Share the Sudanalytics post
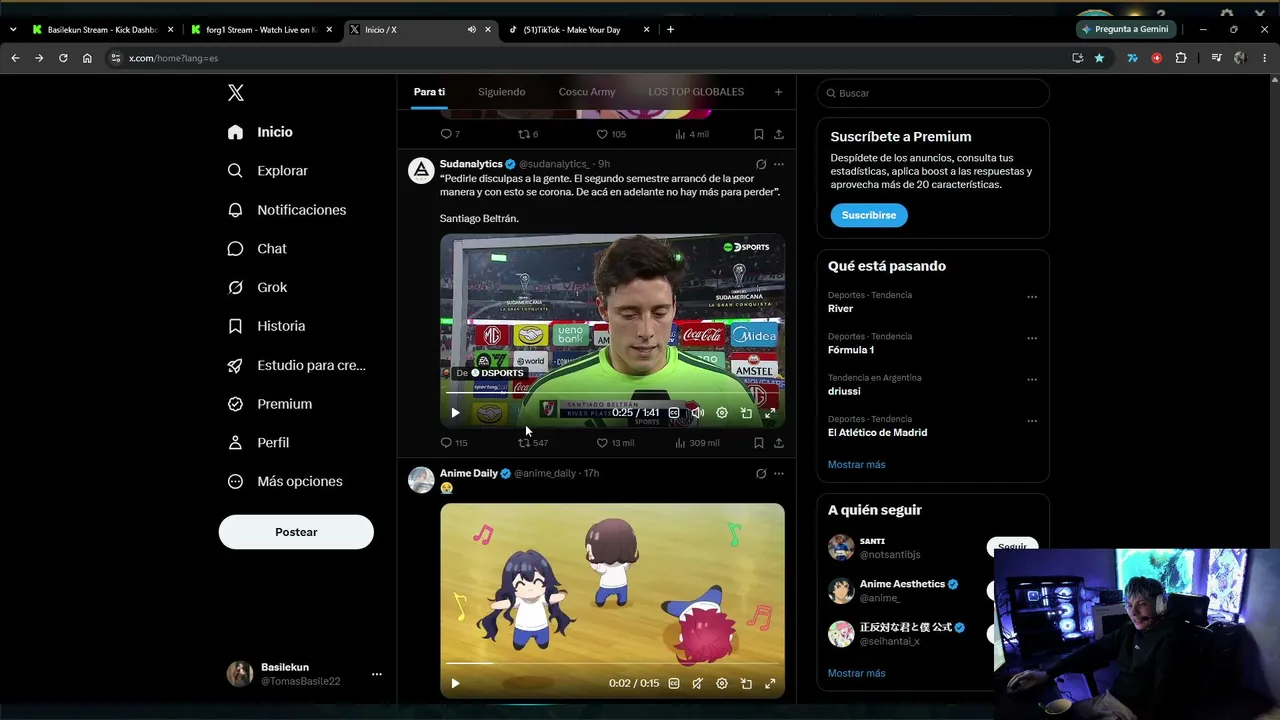This screenshot has height=720, width=1280. click(779, 443)
